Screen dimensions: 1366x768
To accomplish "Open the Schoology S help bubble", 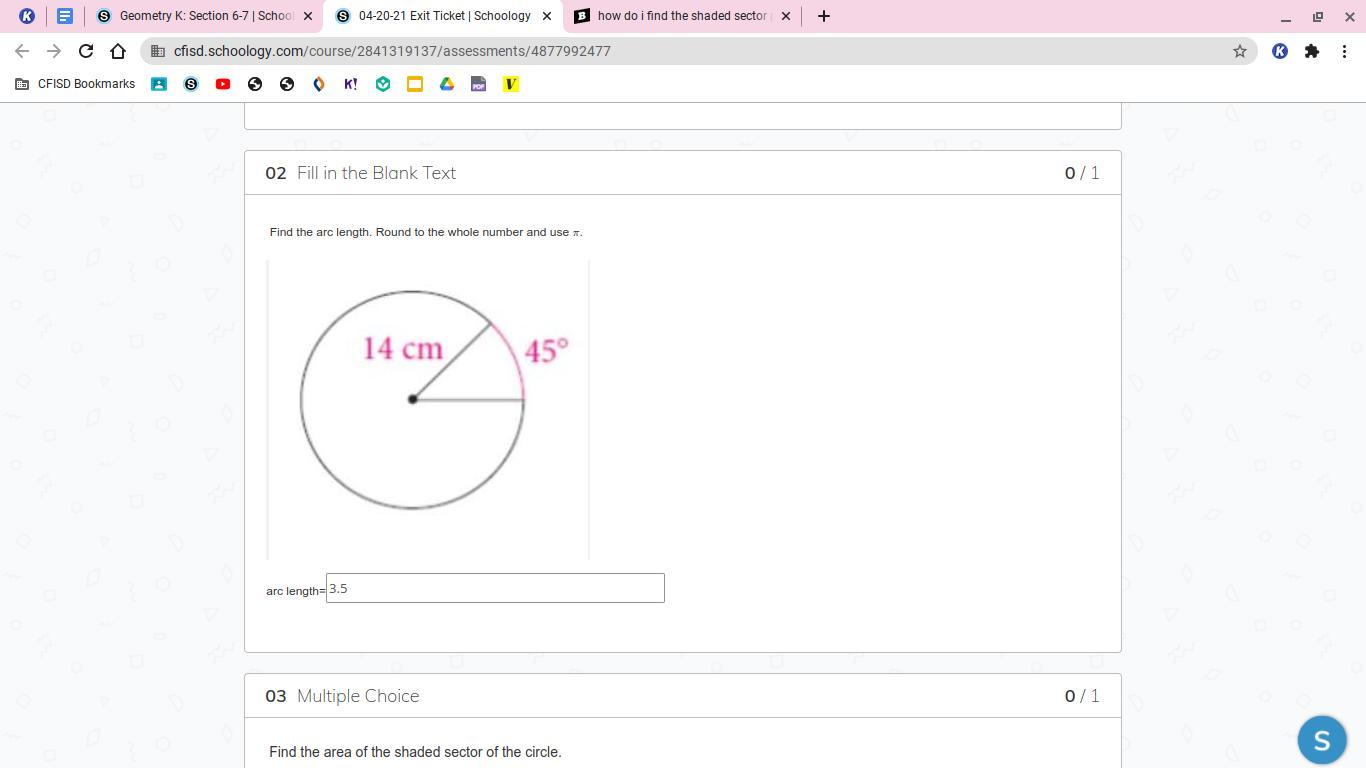I will coord(1322,740).
